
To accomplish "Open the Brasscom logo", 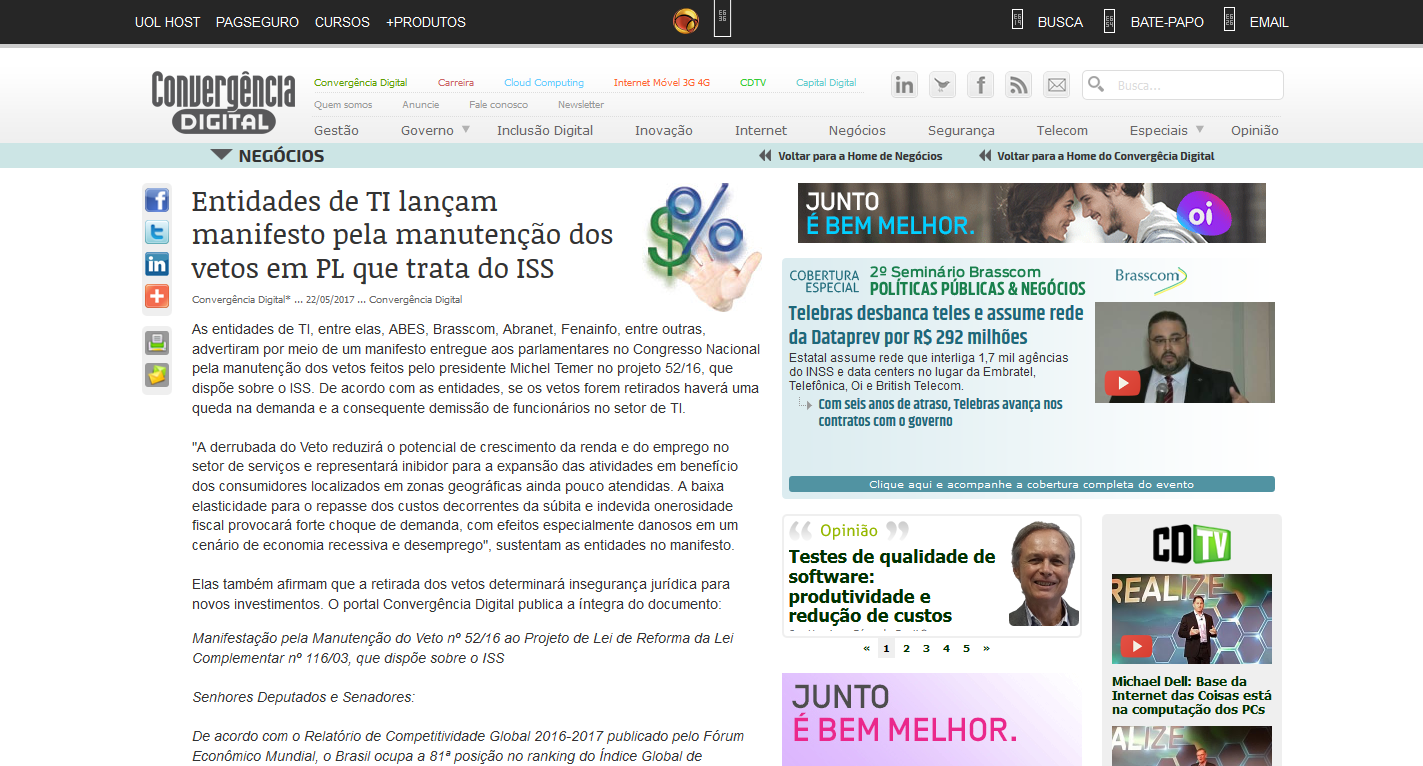I will tap(1151, 279).
